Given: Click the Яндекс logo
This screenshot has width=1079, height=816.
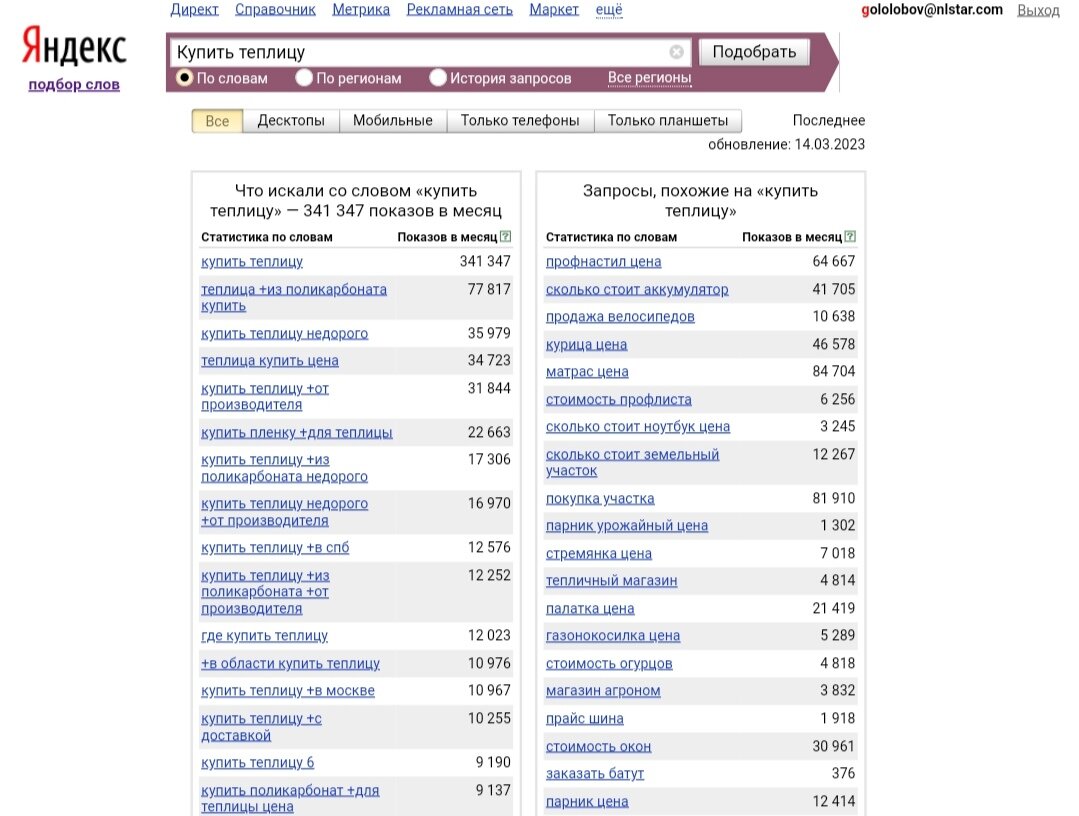Looking at the screenshot, I should coord(74,47).
